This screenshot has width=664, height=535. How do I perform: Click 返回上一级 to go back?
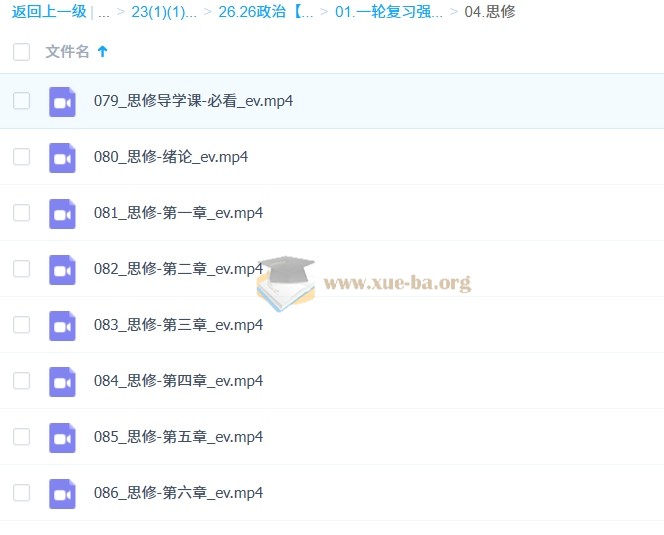[x=48, y=12]
